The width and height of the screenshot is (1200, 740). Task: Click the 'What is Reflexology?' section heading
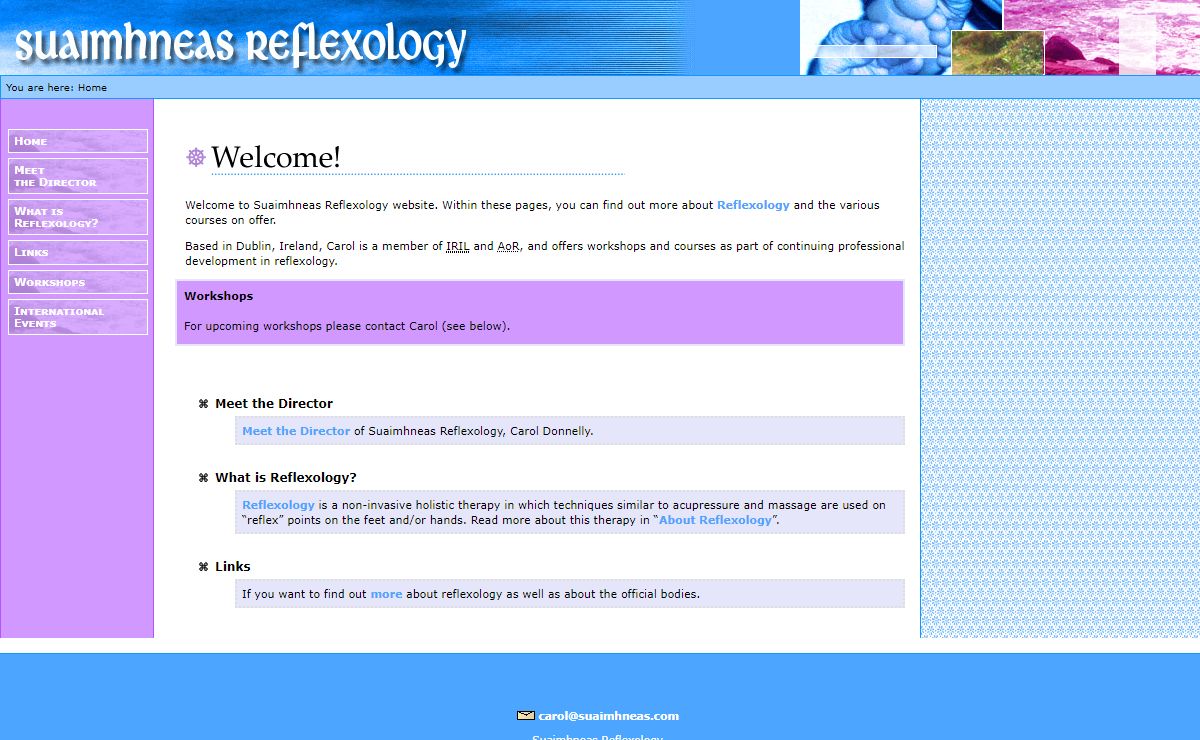(286, 478)
